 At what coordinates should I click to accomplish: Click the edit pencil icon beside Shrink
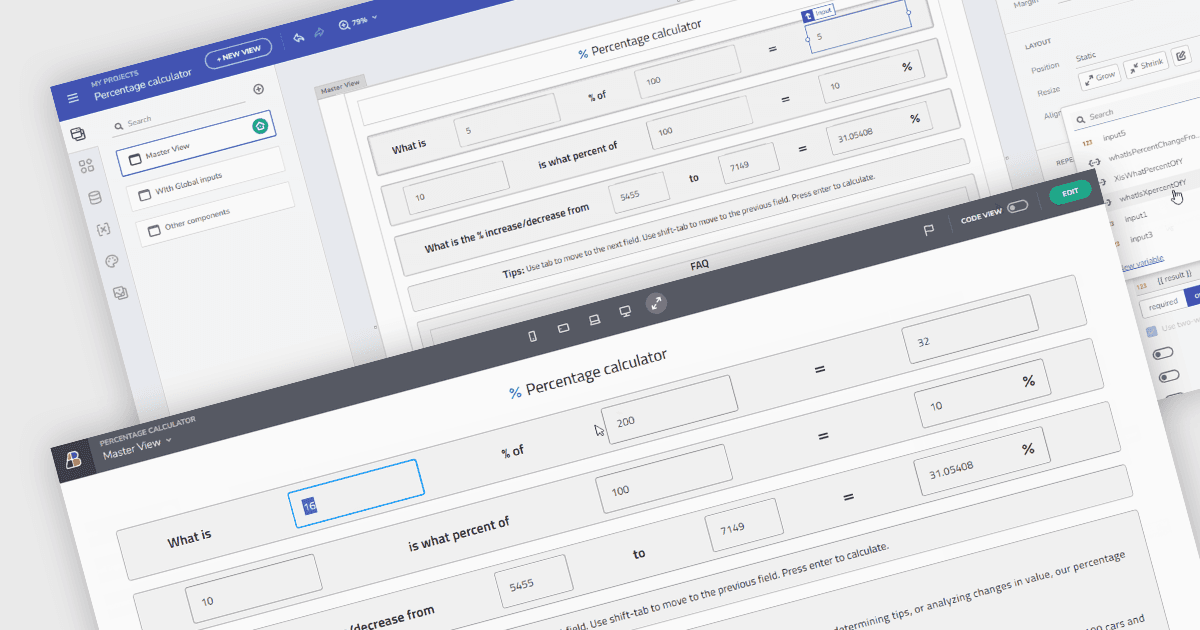[1181, 55]
